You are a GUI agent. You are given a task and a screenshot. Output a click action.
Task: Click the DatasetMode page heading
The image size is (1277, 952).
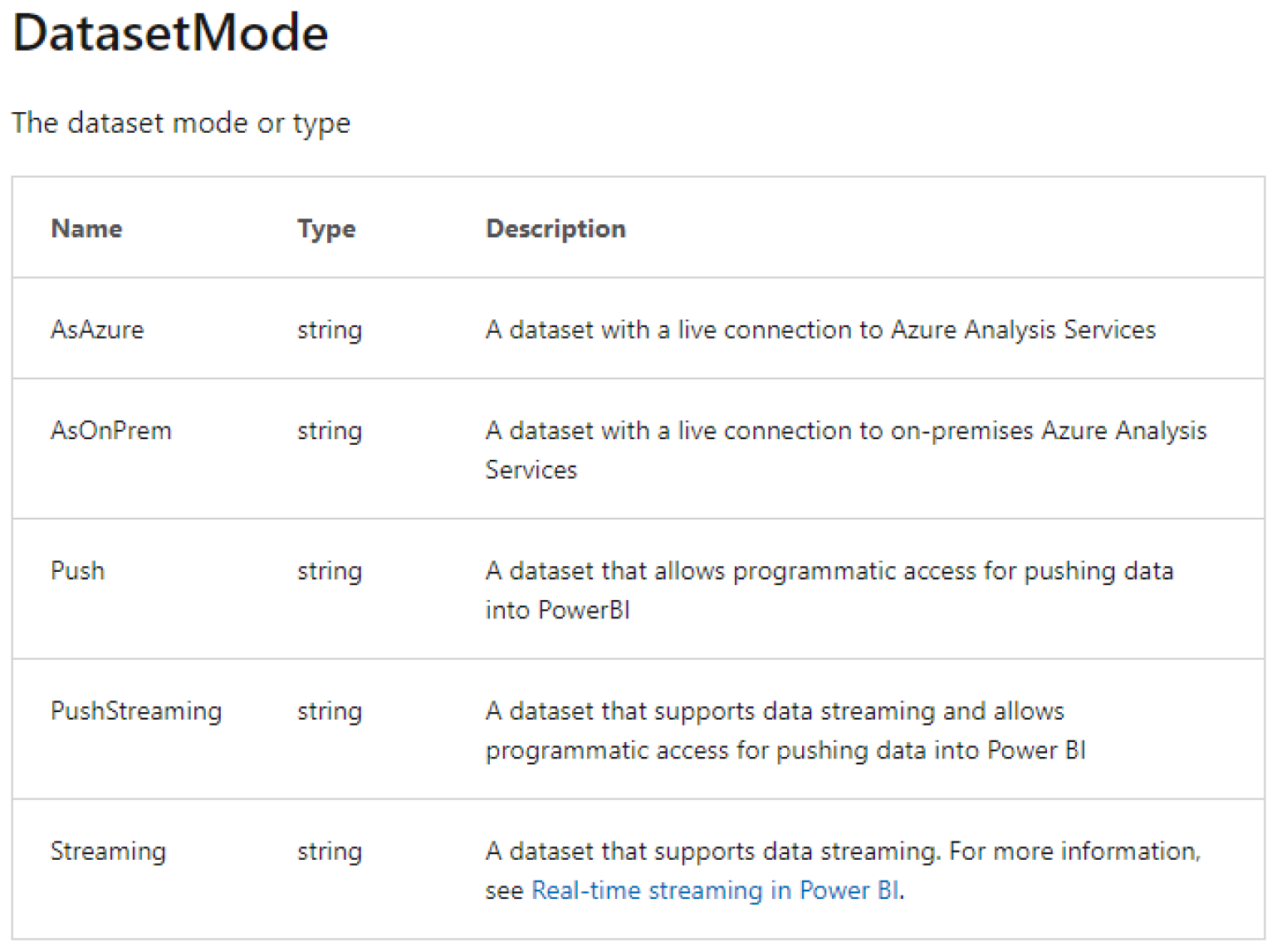point(170,34)
